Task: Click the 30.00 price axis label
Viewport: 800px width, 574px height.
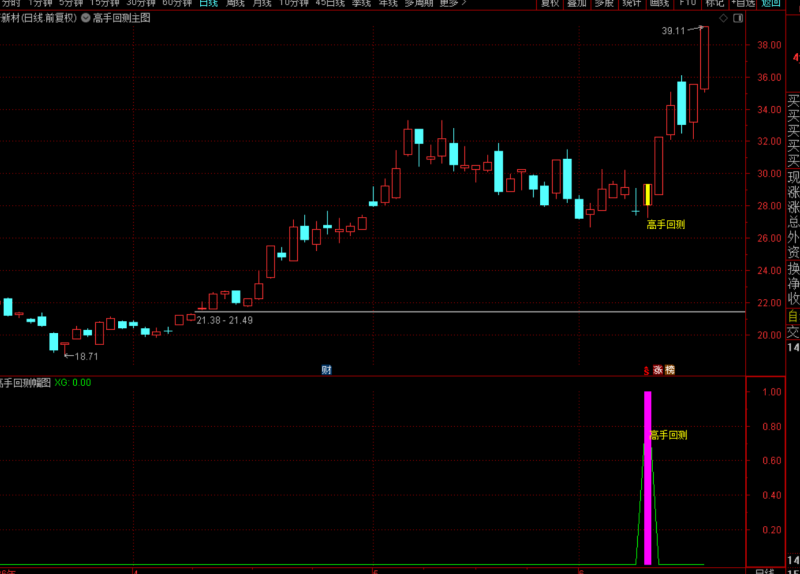Action: (x=769, y=174)
